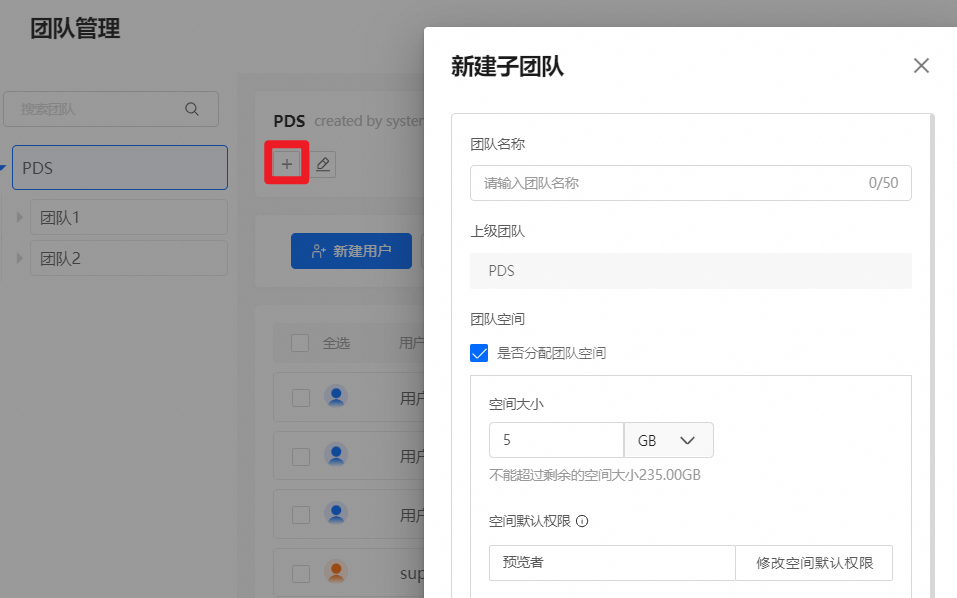Viewport: 957px width, 598px height.
Task: Click the 新建用户 button
Action: [x=352, y=251]
